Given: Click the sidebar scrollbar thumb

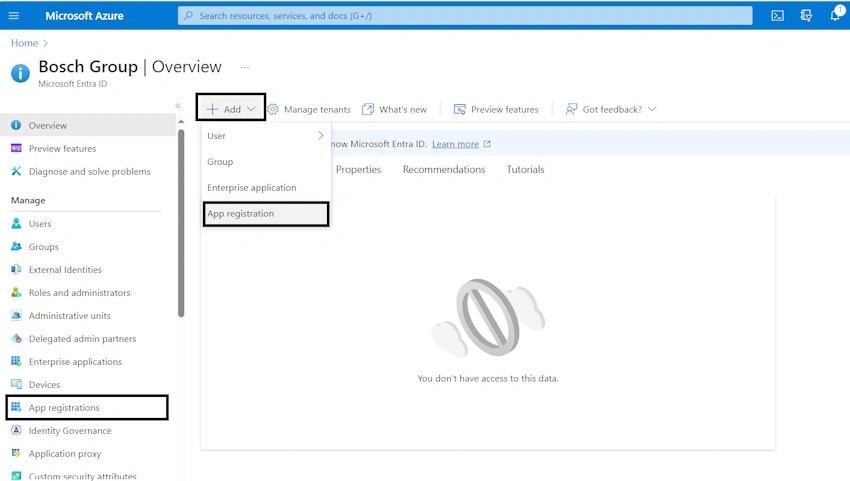Looking at the screenshot, I should [x=181, y=222].
